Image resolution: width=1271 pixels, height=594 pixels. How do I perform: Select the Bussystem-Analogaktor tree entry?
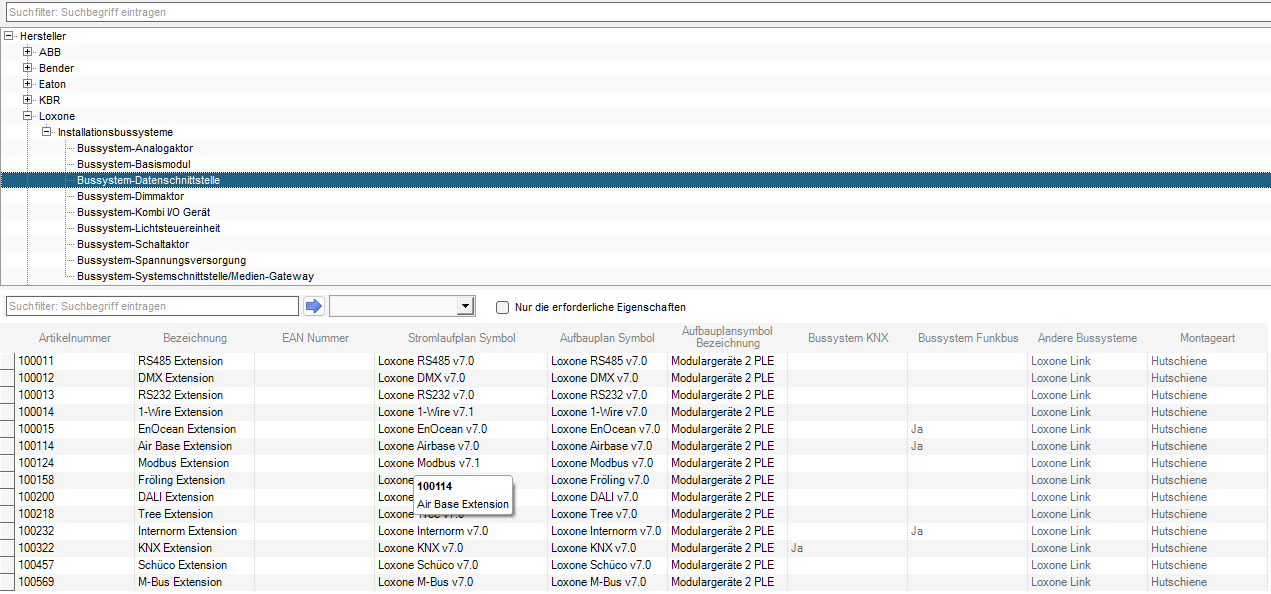click(x=135, y=148)
